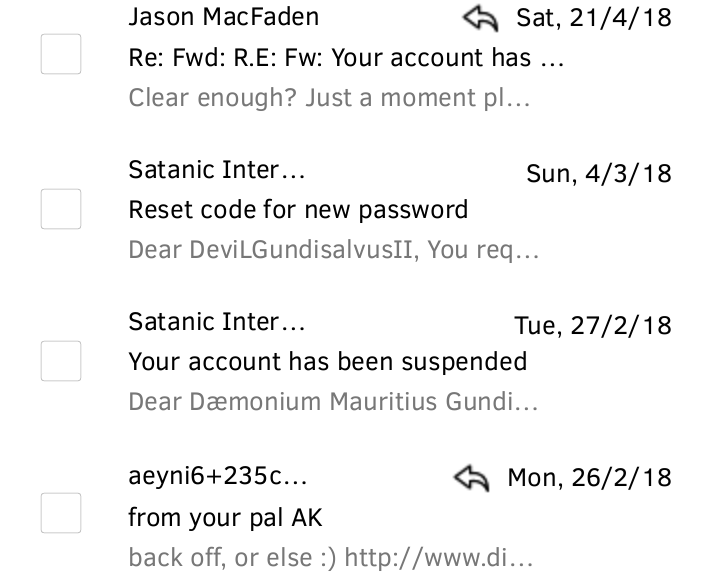Click reply arrow icon on Jason MacFaden email
720x582 pixels.
[481, 19]
